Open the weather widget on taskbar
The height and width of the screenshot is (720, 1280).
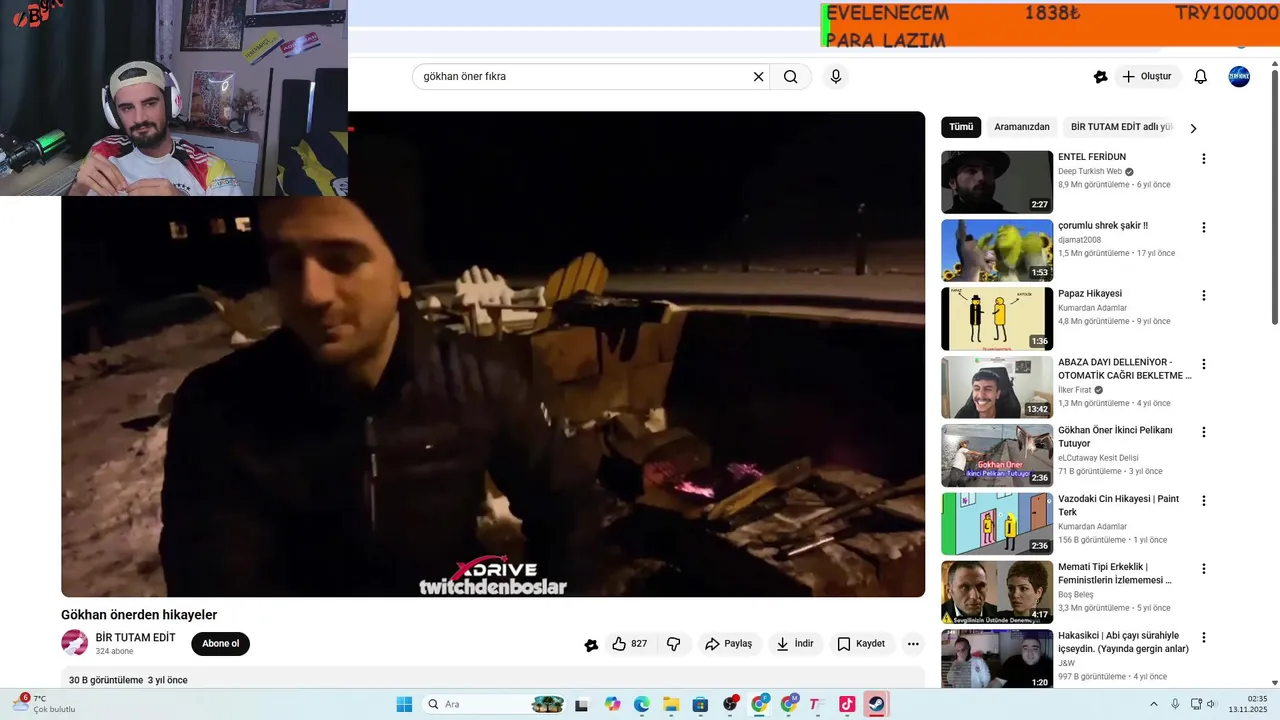pyautogui.click(x=42, y=704)
